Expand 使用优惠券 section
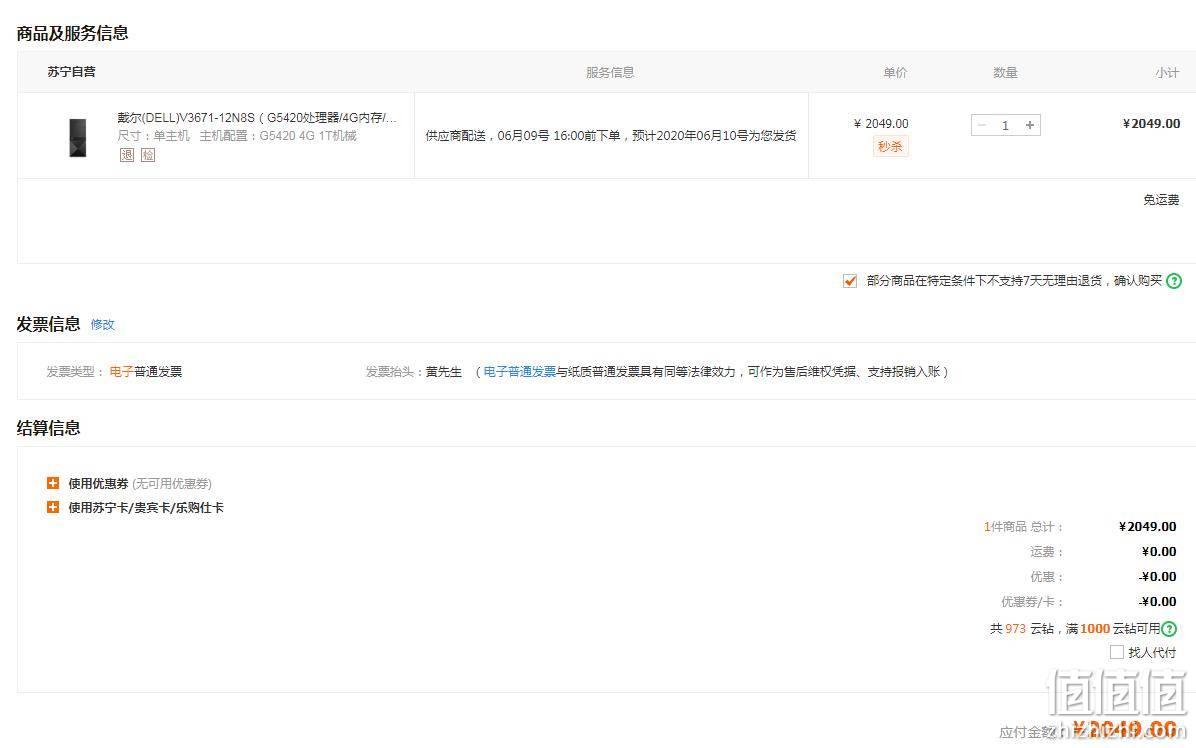Screen dimensions: 1196x748 click(53, 483)
